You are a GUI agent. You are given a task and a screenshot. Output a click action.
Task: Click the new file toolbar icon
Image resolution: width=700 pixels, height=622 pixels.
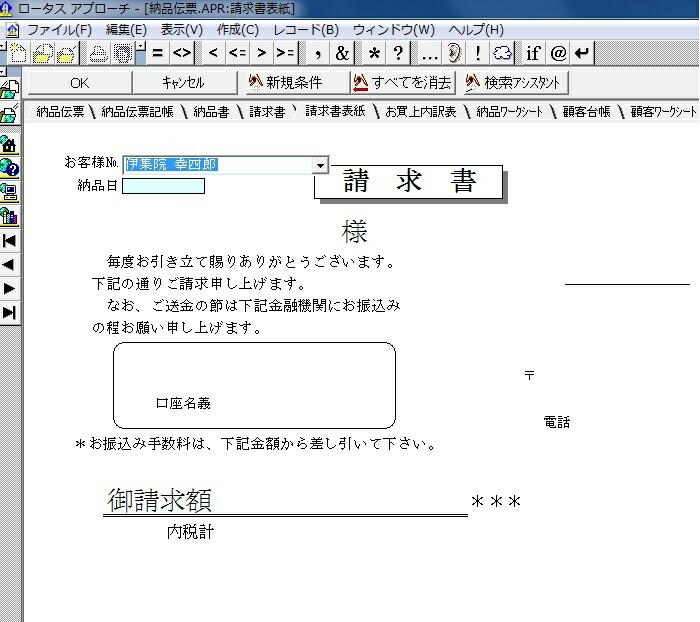[18, 53]
